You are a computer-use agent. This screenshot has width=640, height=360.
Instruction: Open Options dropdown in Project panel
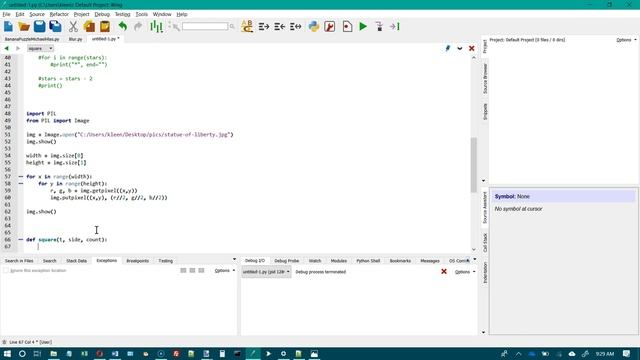[x=626, y=40]
